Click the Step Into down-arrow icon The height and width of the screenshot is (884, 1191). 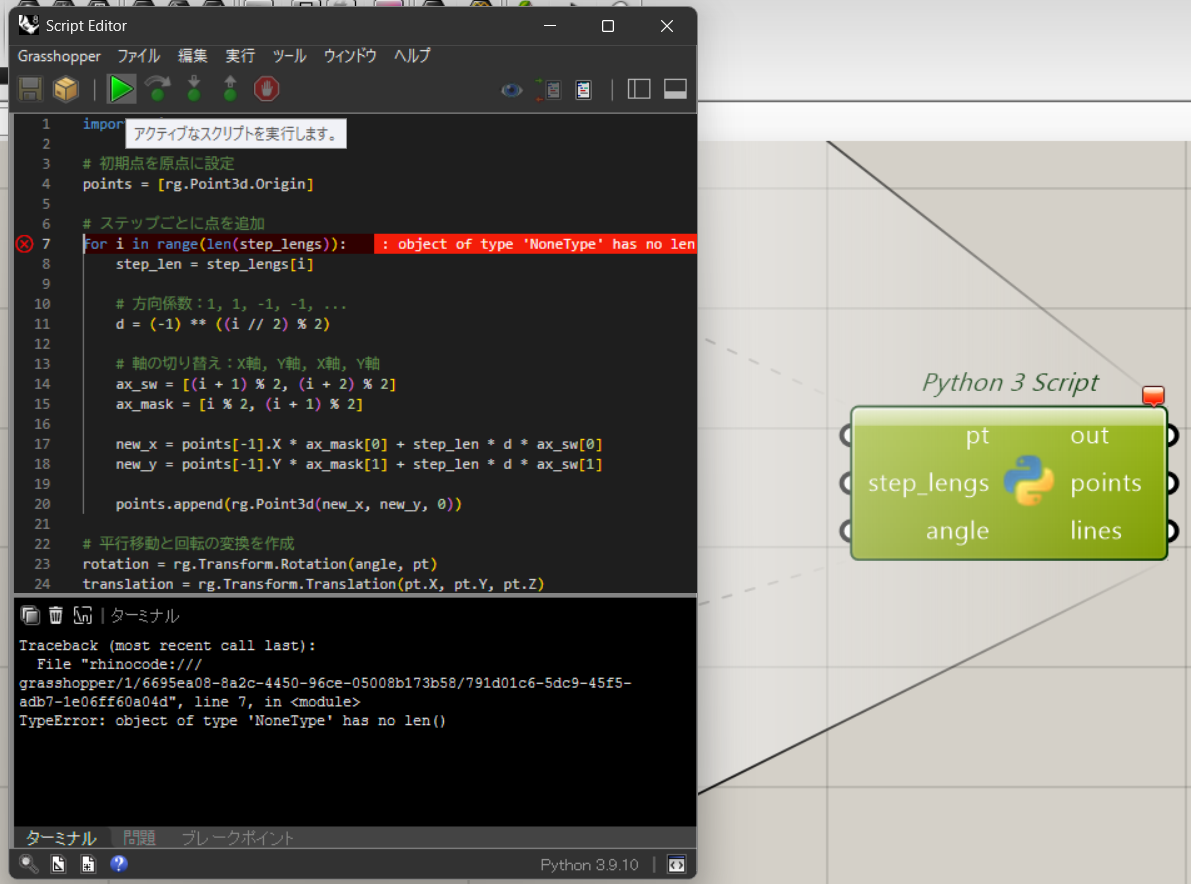point(194,89)
